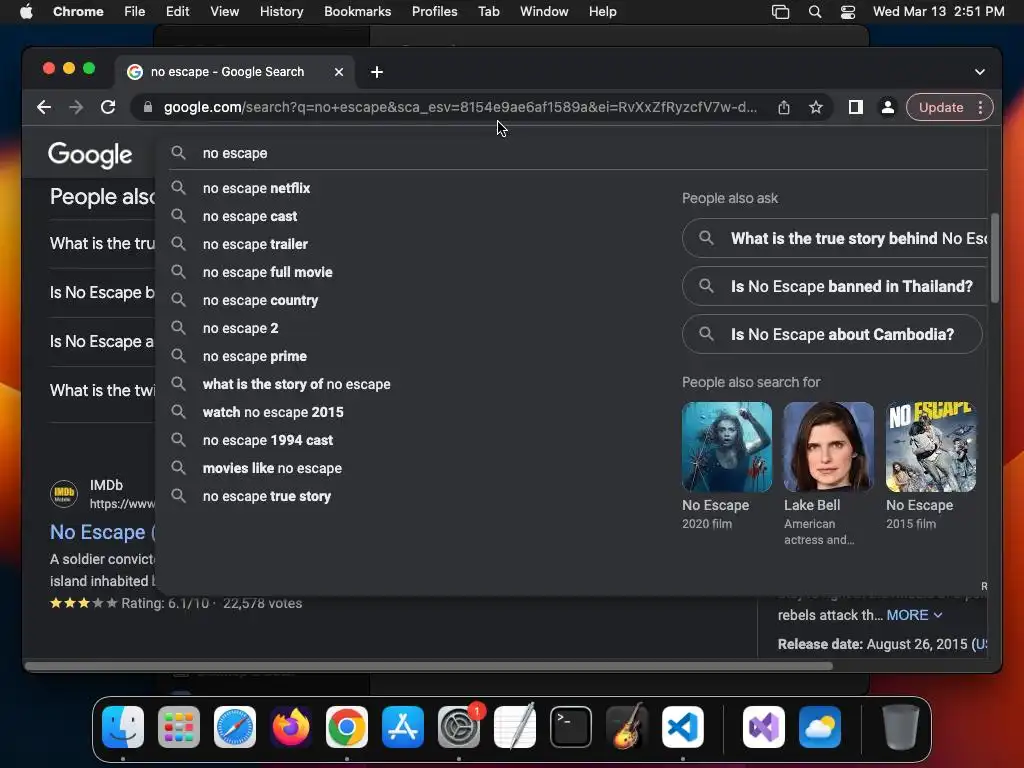This screenshot has width=1024, height=768.
Task: Open System Settings from the Dock
Action: coord(459,727)
